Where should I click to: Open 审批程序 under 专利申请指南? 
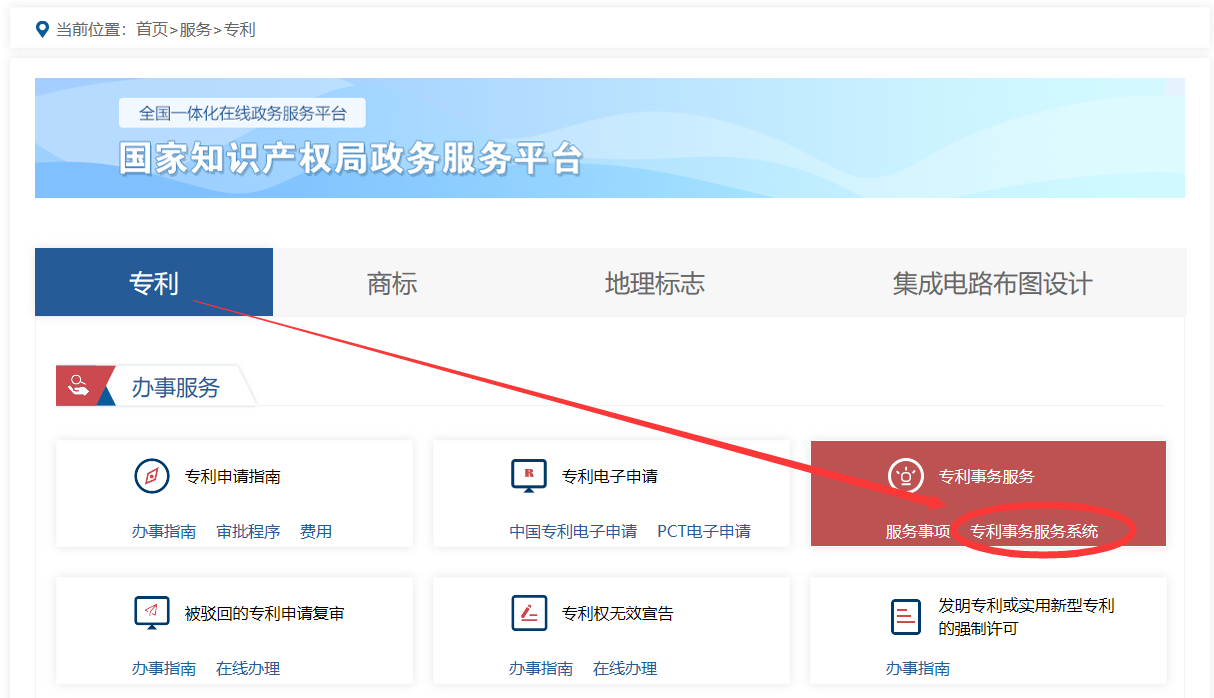click(248, 531)
